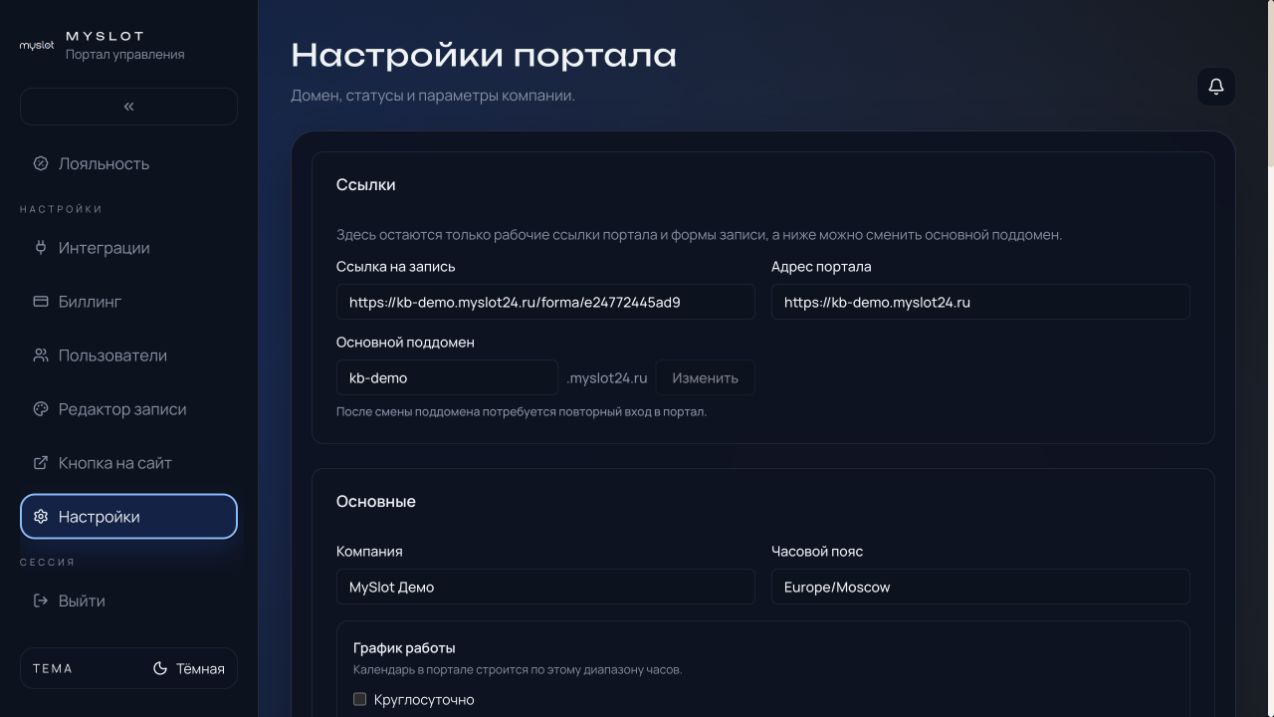Click the moon icon in theme switcher
The height and width of the screenshot is (717, 1274).
(x=160, y=668)
